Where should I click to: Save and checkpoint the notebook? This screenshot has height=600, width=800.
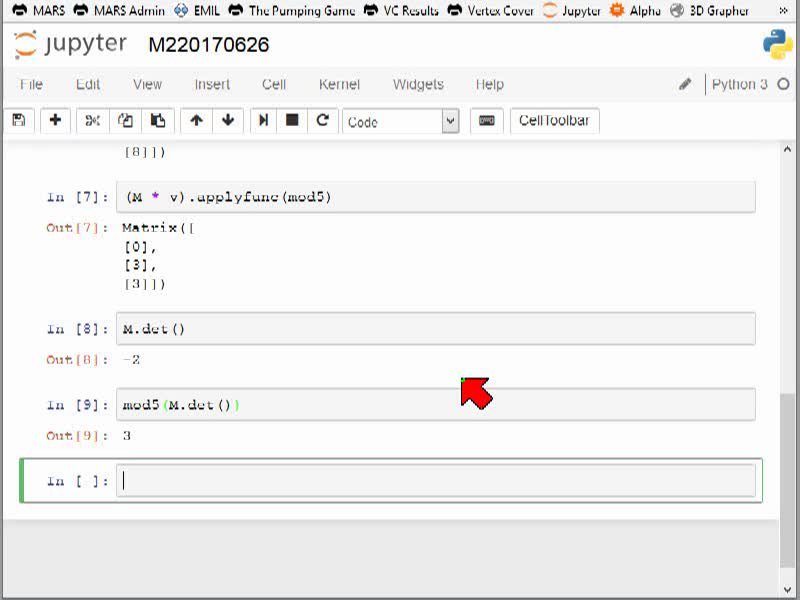tap(19, 120)
